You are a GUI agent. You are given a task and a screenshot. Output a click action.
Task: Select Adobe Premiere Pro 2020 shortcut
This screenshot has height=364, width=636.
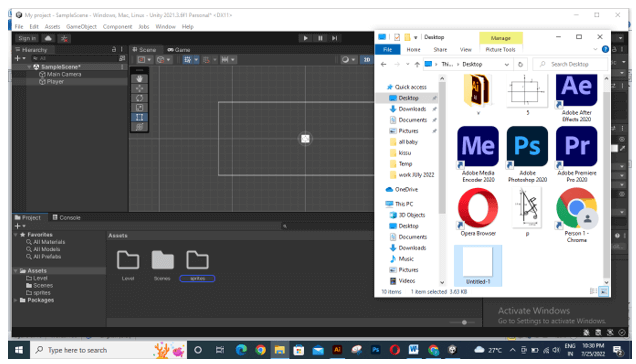(576, 154)
